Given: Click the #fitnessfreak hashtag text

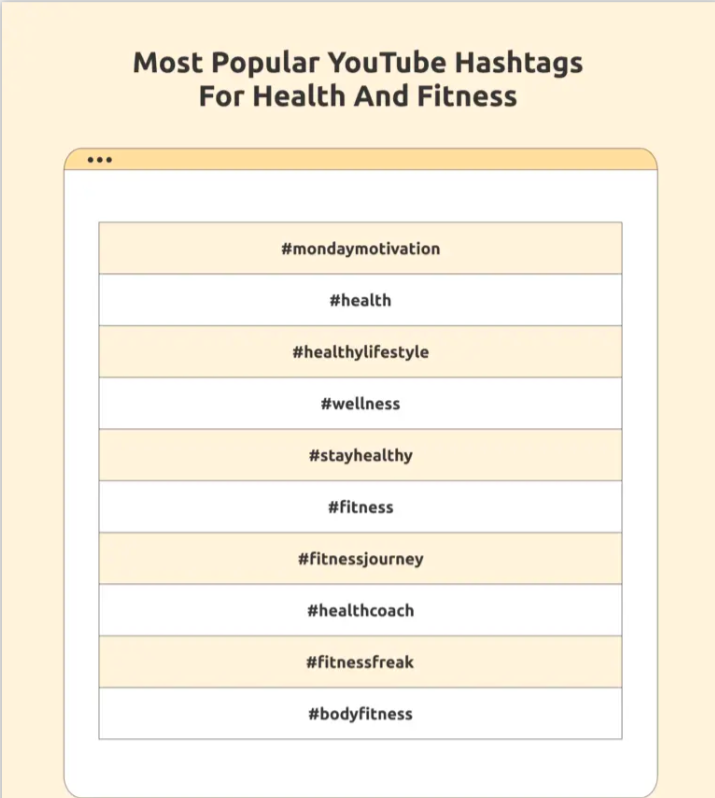Looking at the screenshot, I should click(x=360, y=662).
